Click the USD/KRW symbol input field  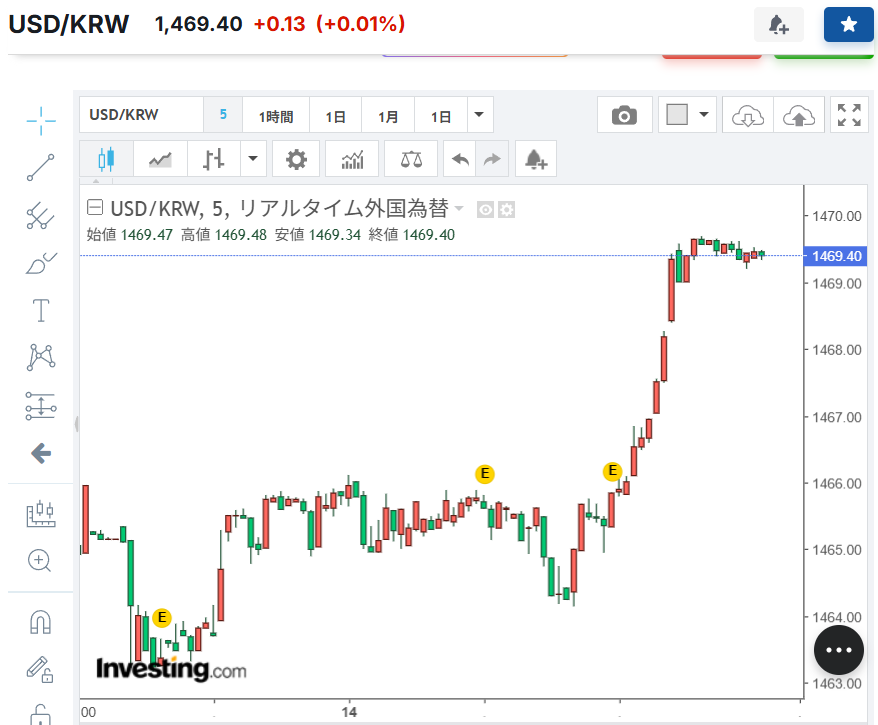(141, 115)
